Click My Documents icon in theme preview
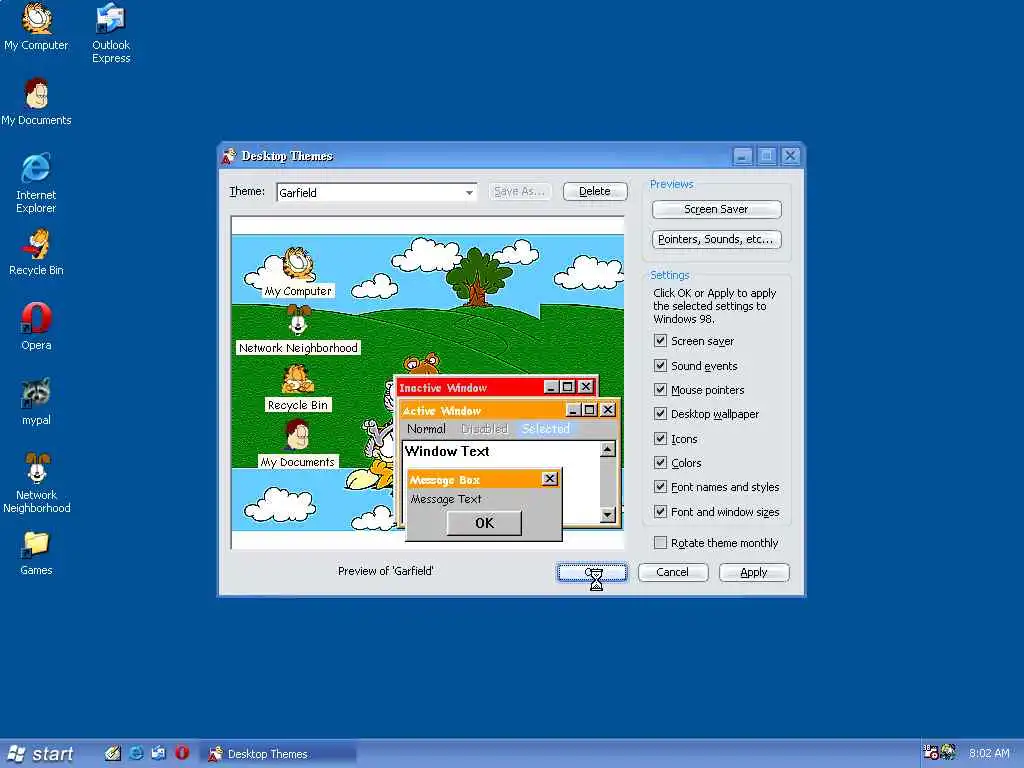The image size is (1024, 768). 298,434
